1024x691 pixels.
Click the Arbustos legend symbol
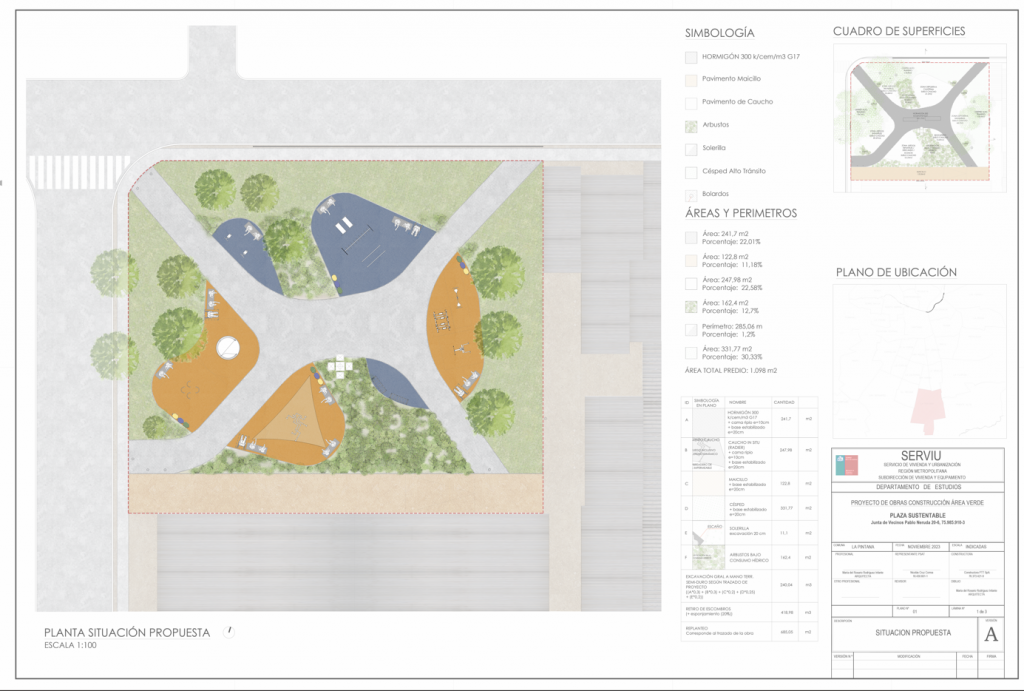click(691, 125)
